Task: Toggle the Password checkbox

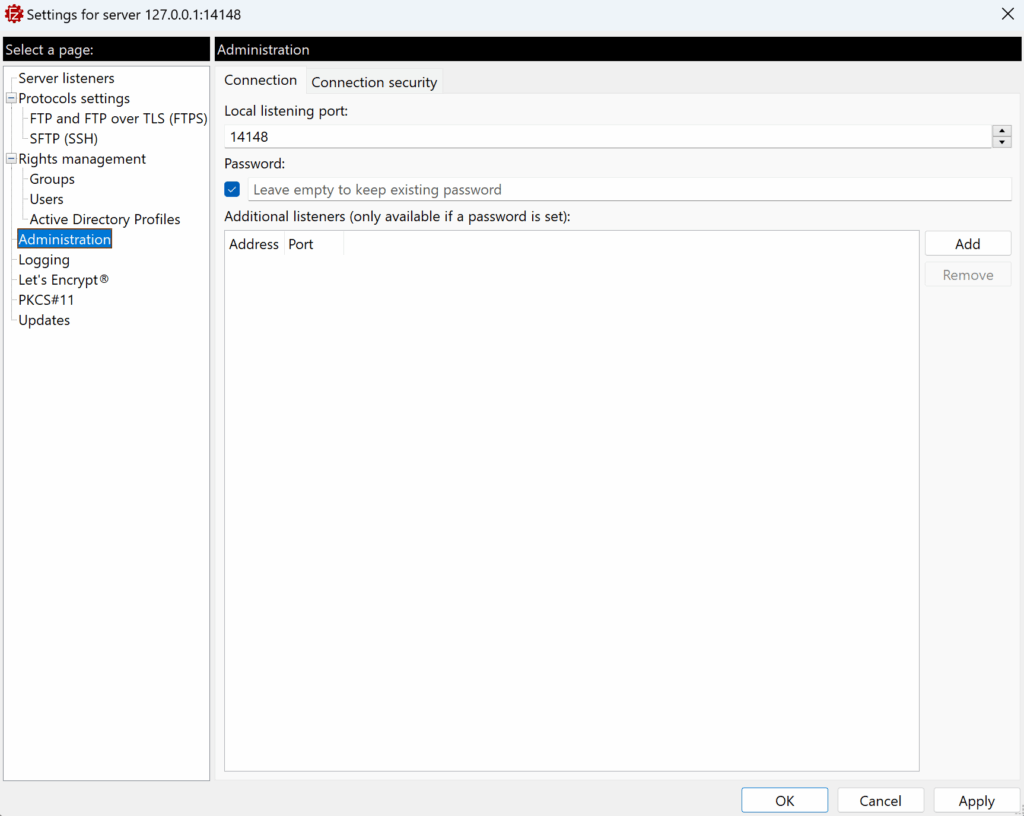Action: [232, 189]
